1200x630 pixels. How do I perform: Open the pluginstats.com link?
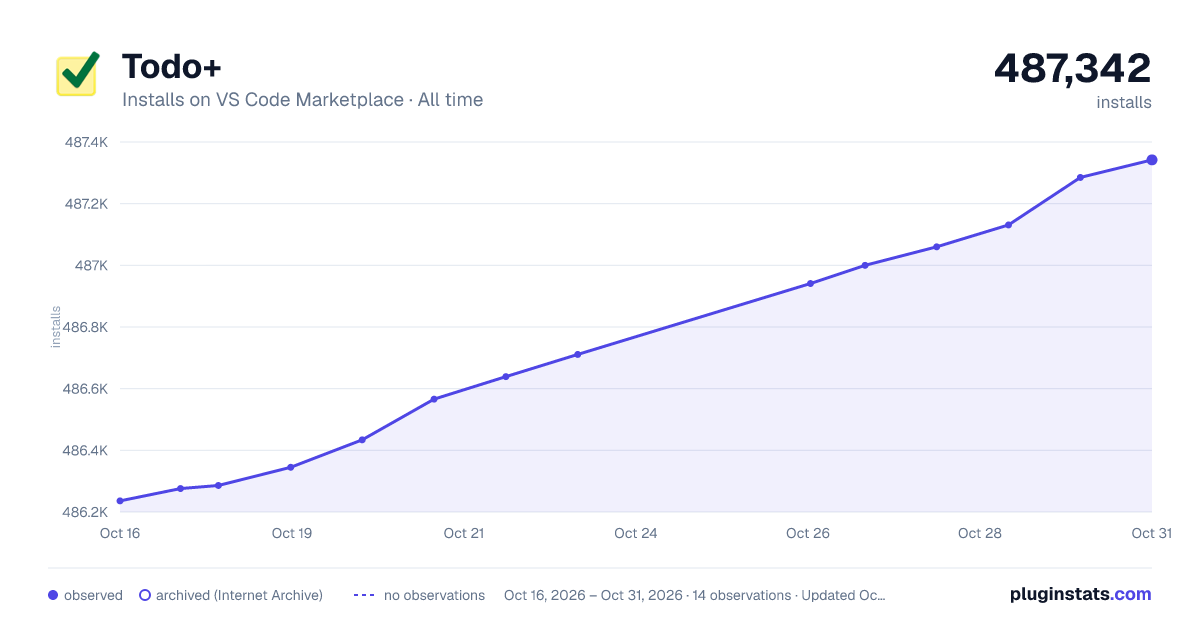tap(1080, 594)
